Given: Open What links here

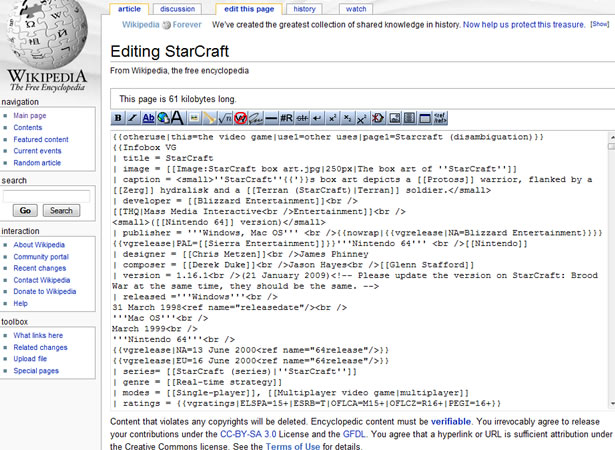Looking at the screenshot, I should click(x=38, y=335).
